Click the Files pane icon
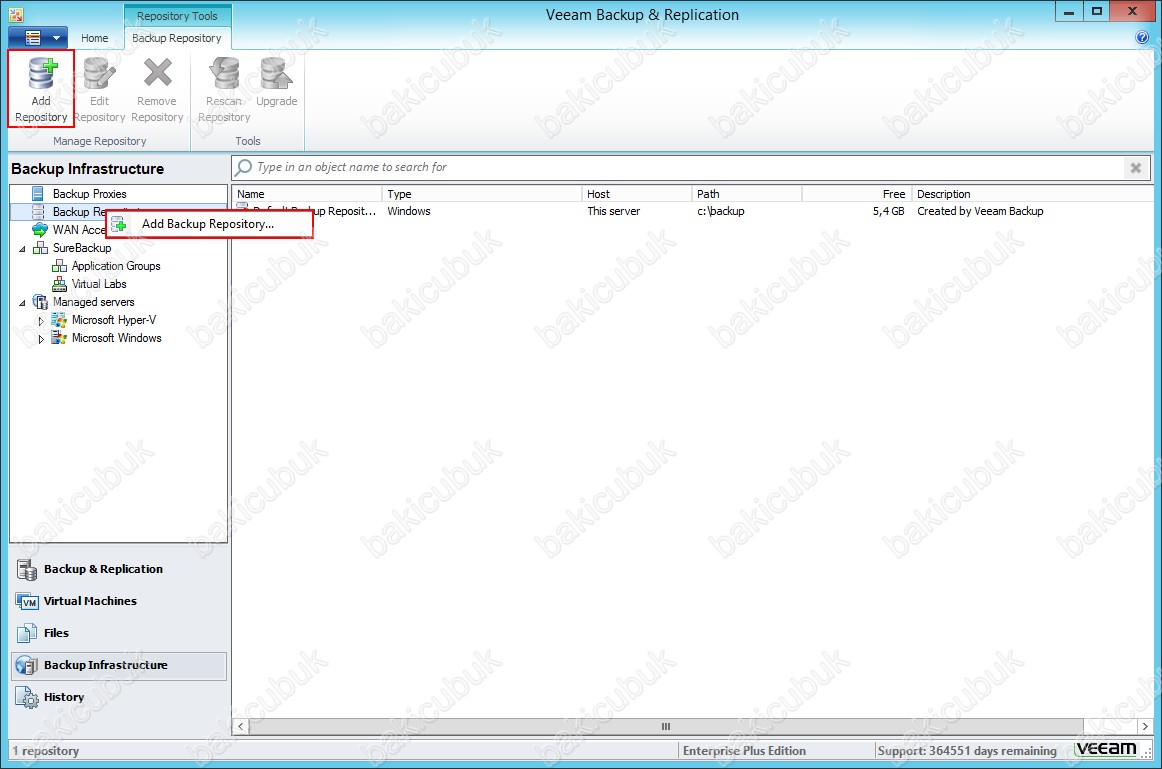Image resolution: width=1162 pixels, height=769 pixels. click(27, 633)
